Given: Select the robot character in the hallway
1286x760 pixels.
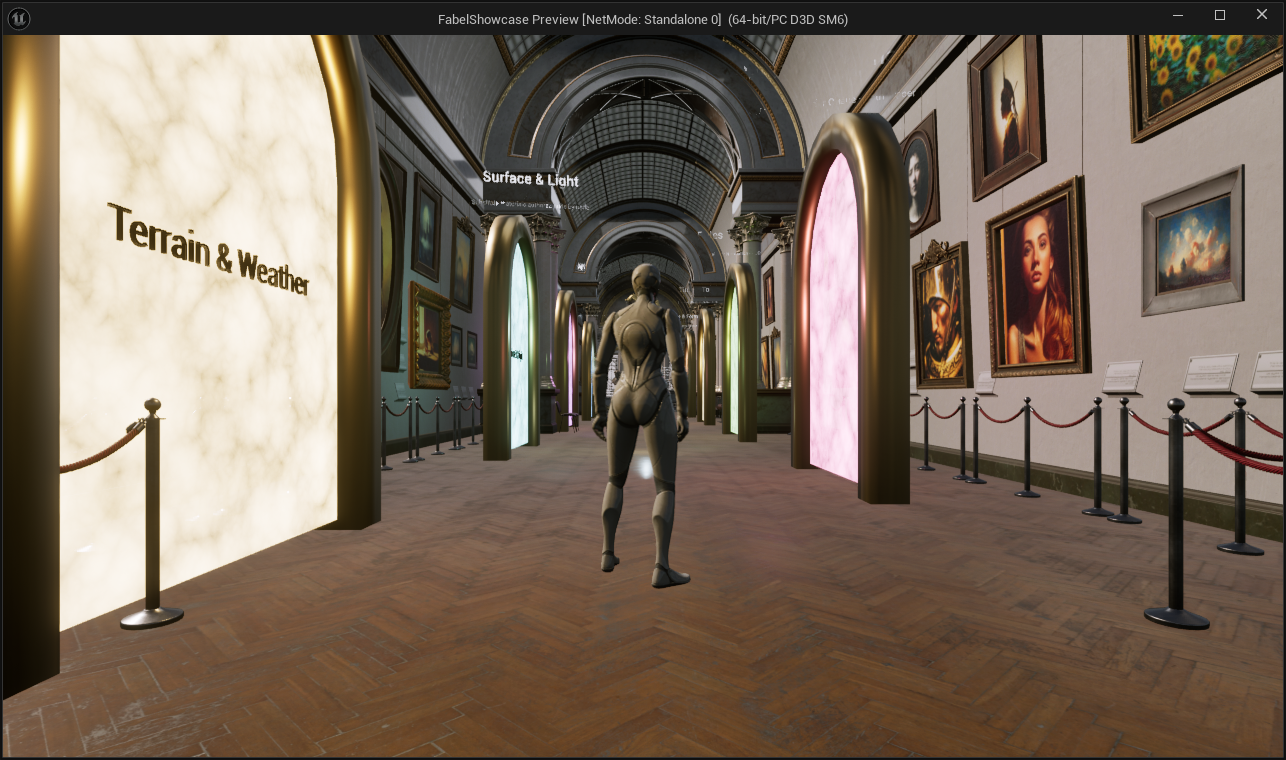Looking at the screenshot, I should tap(640, 424).
